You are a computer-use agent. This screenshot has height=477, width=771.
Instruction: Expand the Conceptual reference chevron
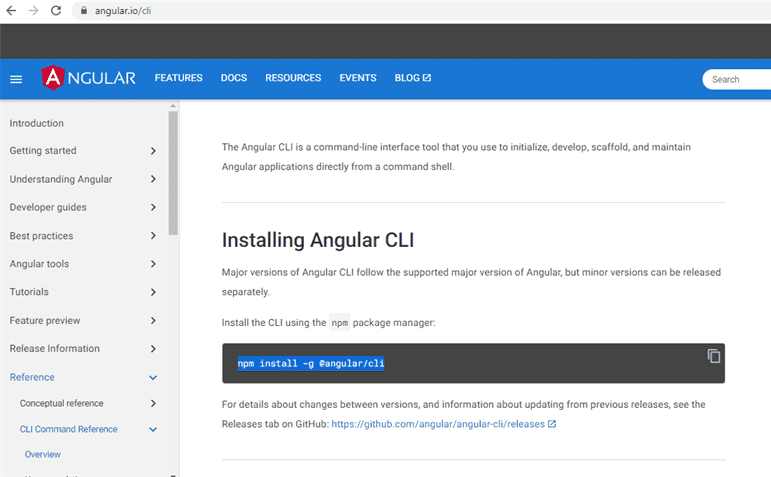point(153,403)
